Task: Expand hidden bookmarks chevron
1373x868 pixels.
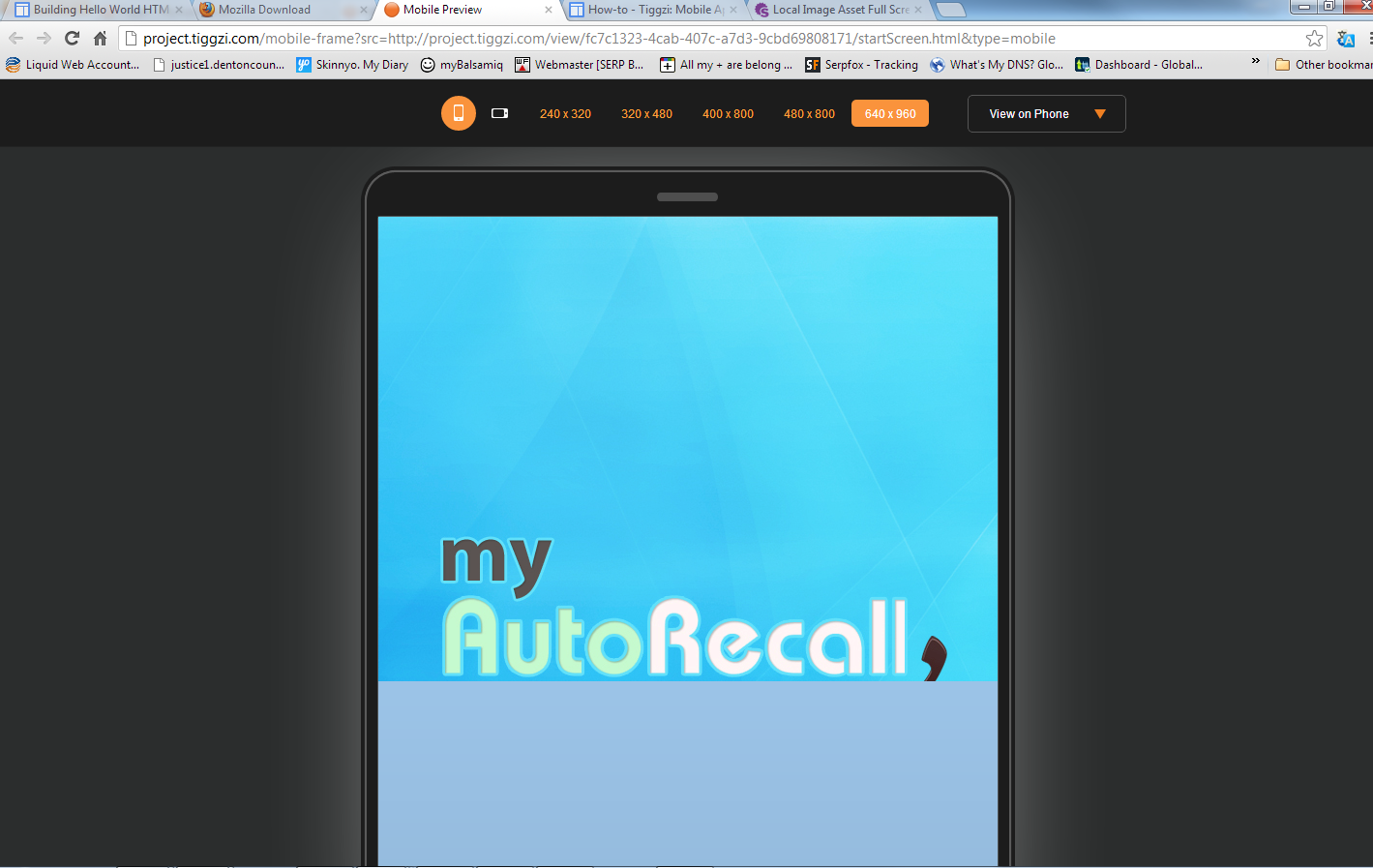Action: 1256,62
